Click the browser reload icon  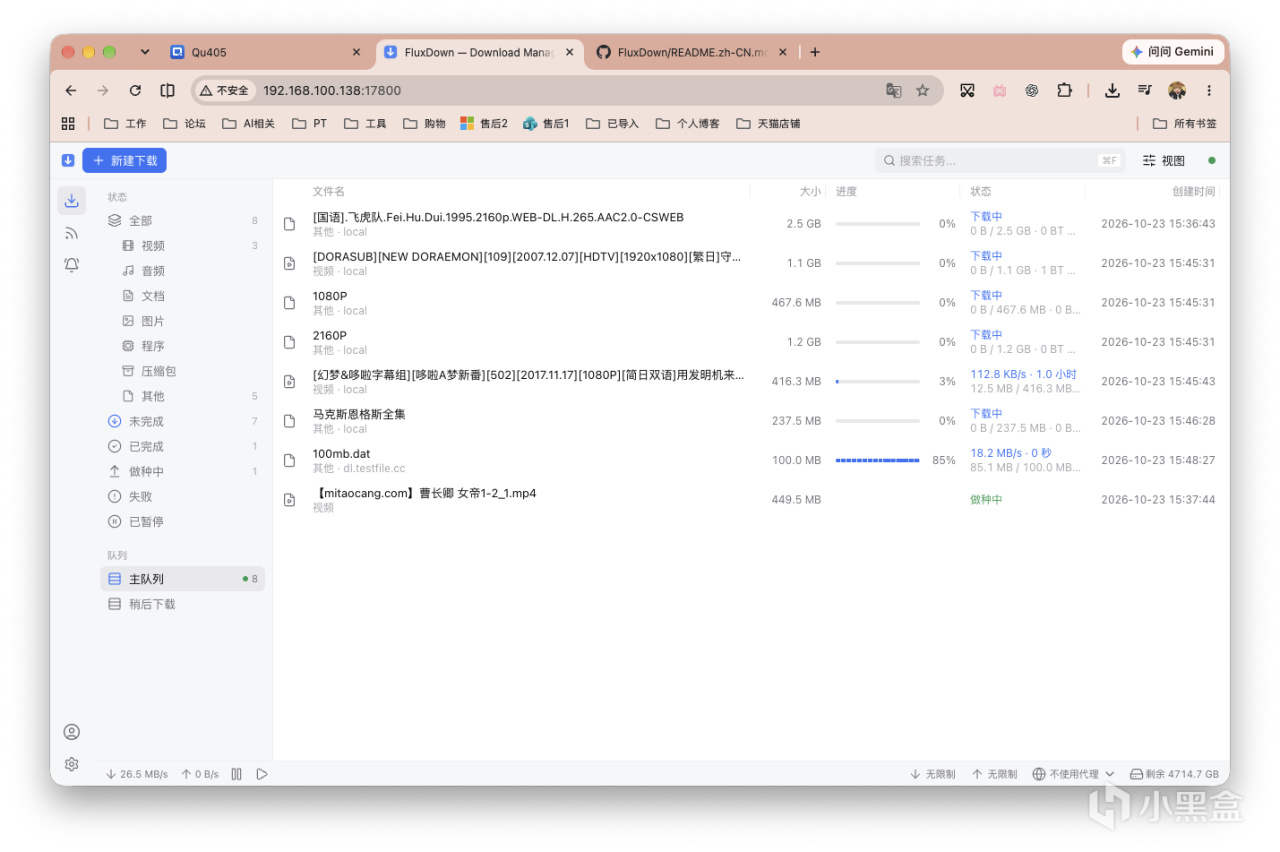coord(135,90)
